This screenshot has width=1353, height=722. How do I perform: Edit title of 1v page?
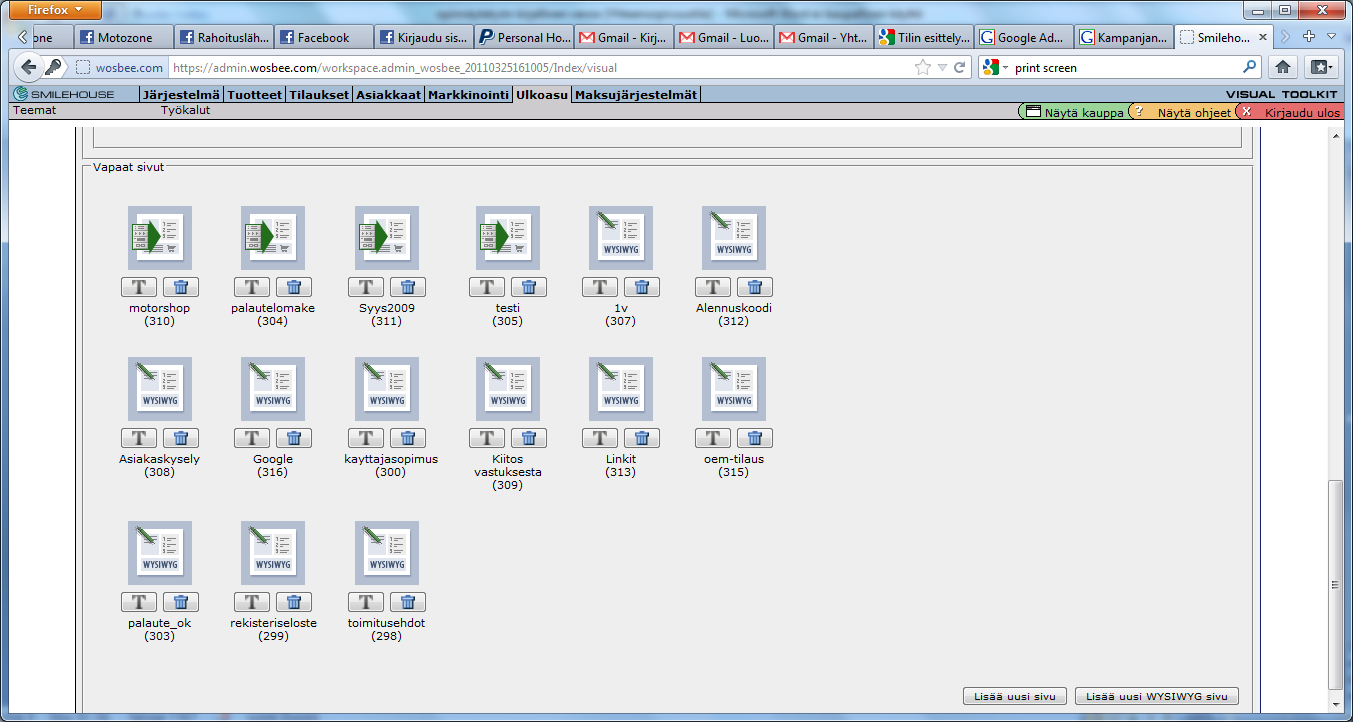pos(600,288)
